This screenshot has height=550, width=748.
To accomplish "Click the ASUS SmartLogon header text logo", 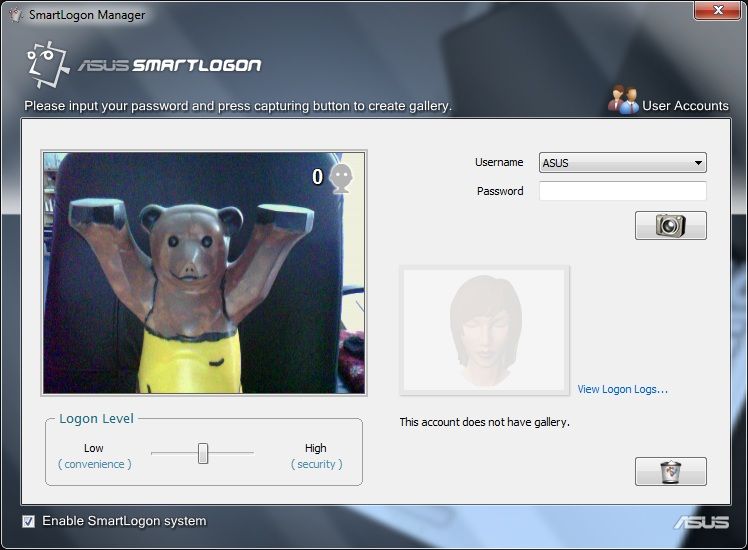I will [170, 66].
